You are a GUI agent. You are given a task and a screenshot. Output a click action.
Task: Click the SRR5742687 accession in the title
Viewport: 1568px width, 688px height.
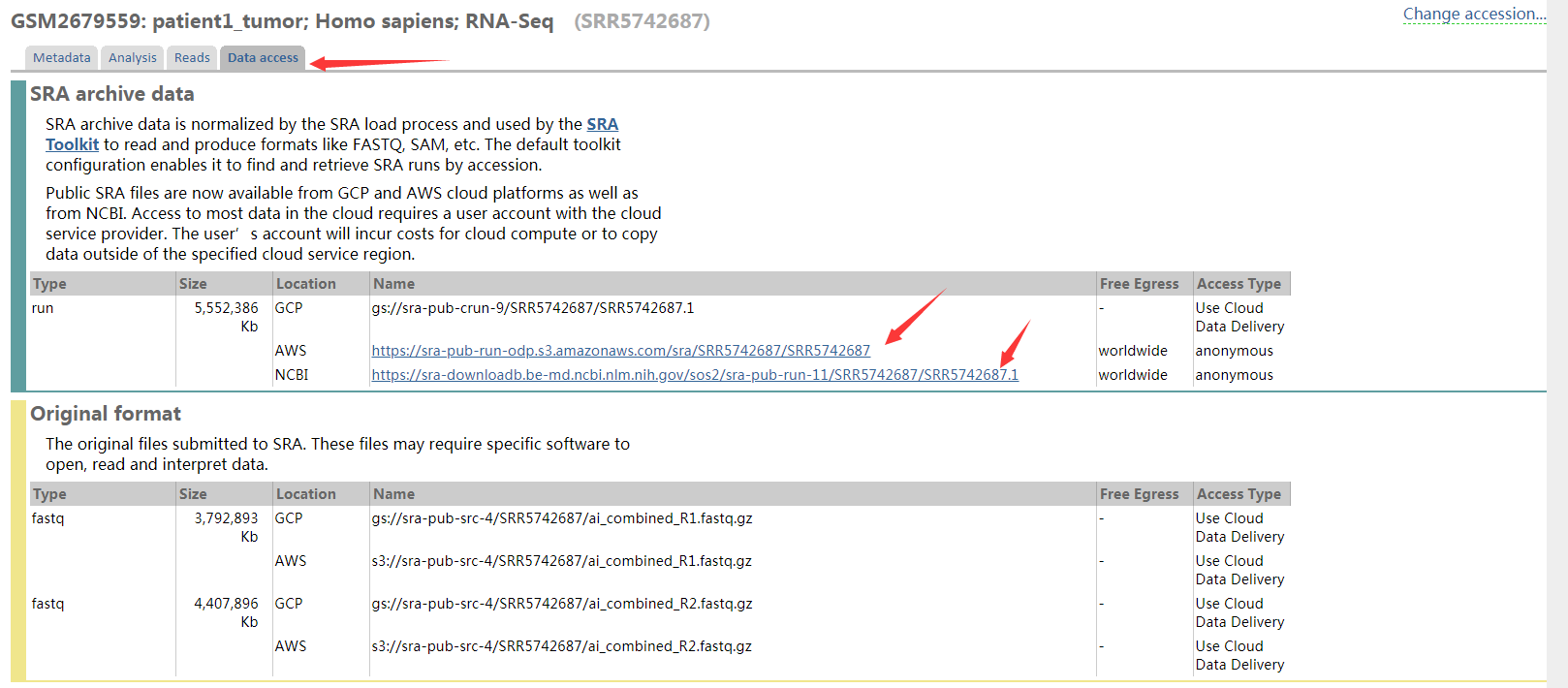point(643,21)
